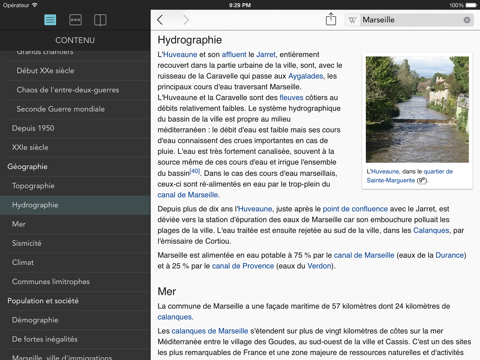Go back with the left arrow
480x360 pixels.
[160, 20]
